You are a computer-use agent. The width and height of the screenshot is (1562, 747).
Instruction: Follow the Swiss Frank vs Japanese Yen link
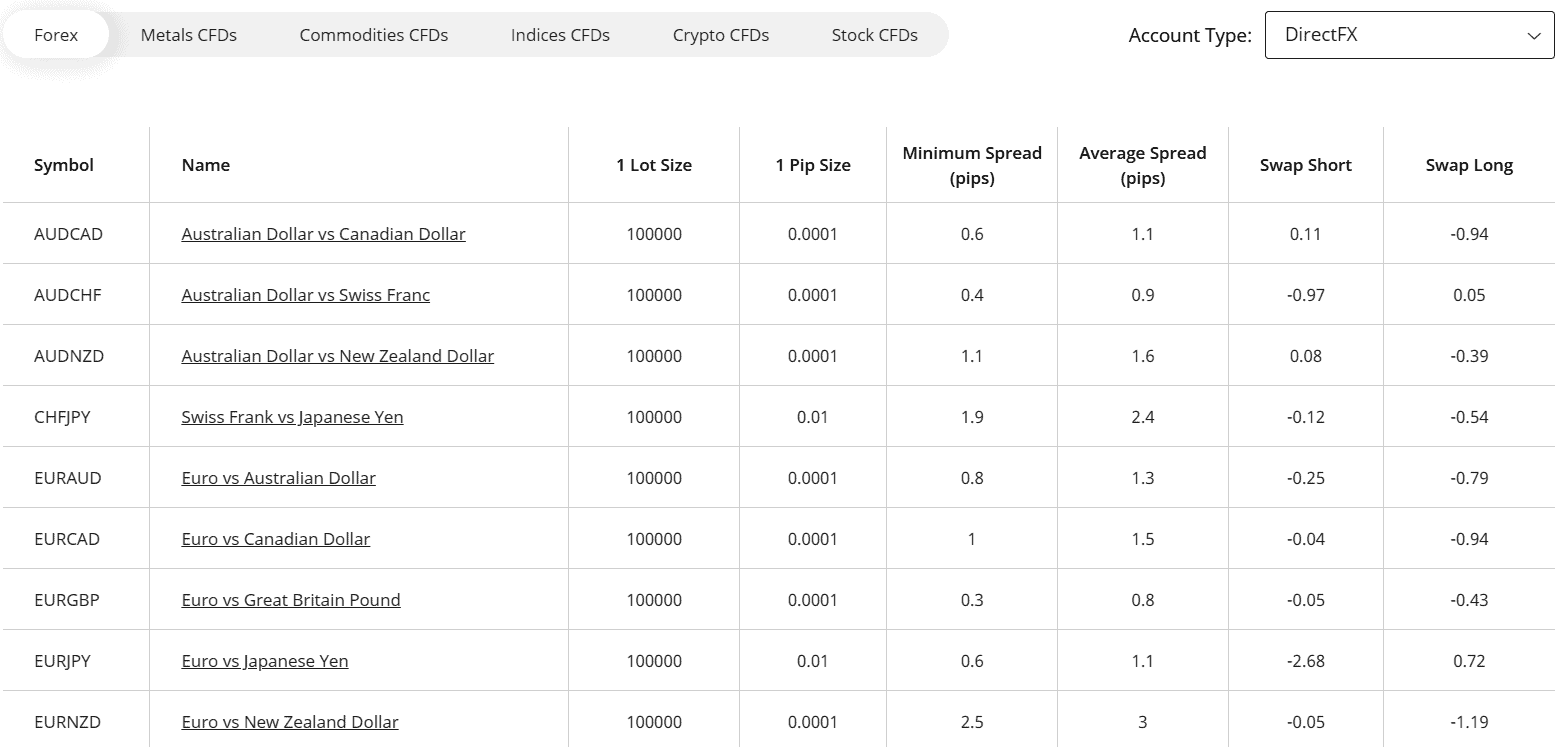click(292, 417)
